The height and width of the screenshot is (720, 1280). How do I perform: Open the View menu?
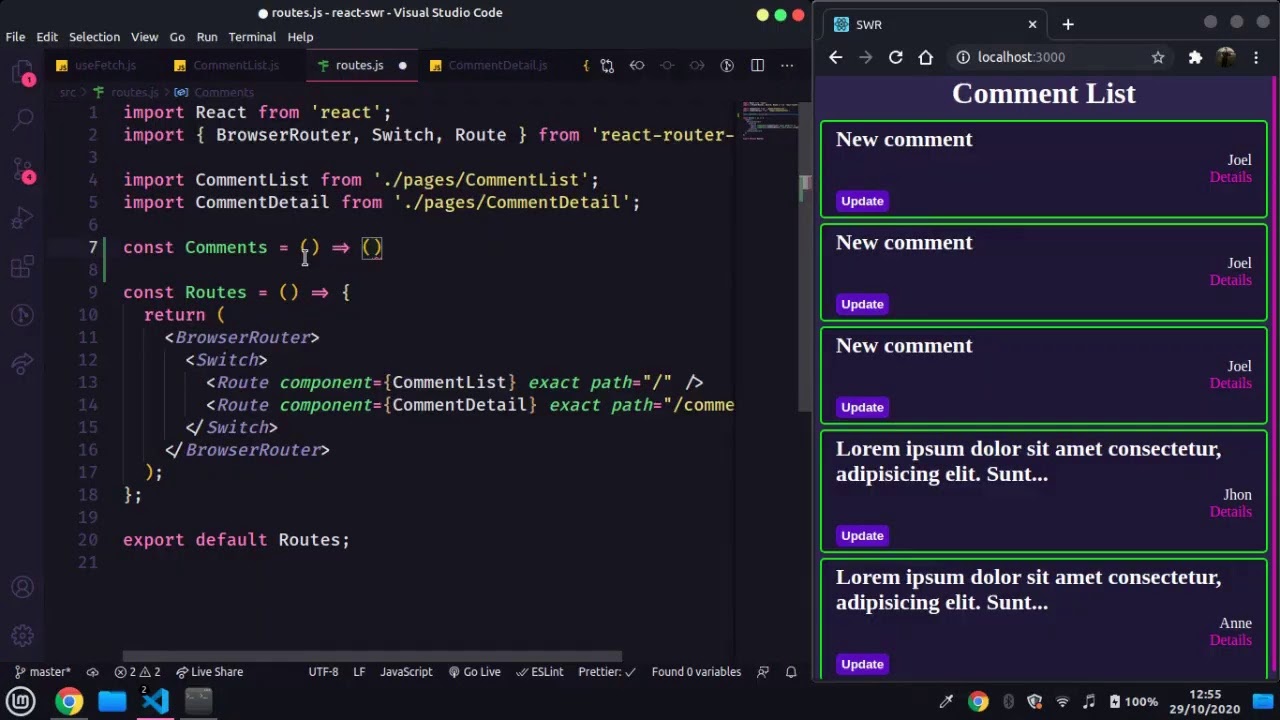click(x=144, y=37)
